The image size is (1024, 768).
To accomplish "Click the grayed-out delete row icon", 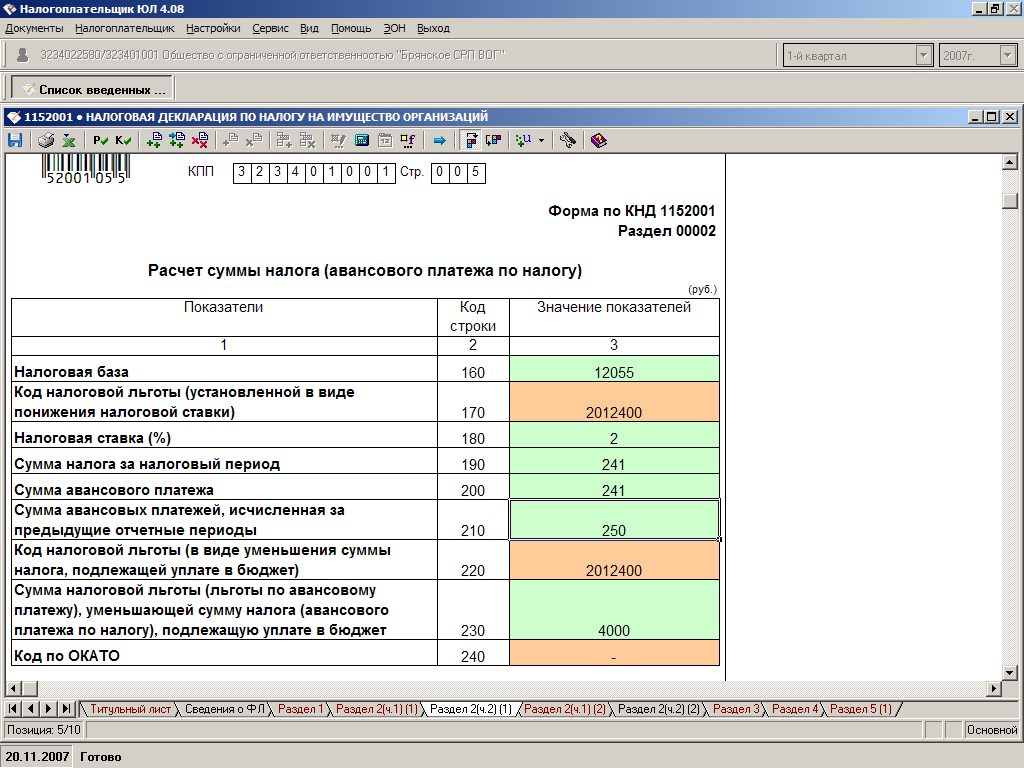I will pyautogui.click(x=307, y=140).
